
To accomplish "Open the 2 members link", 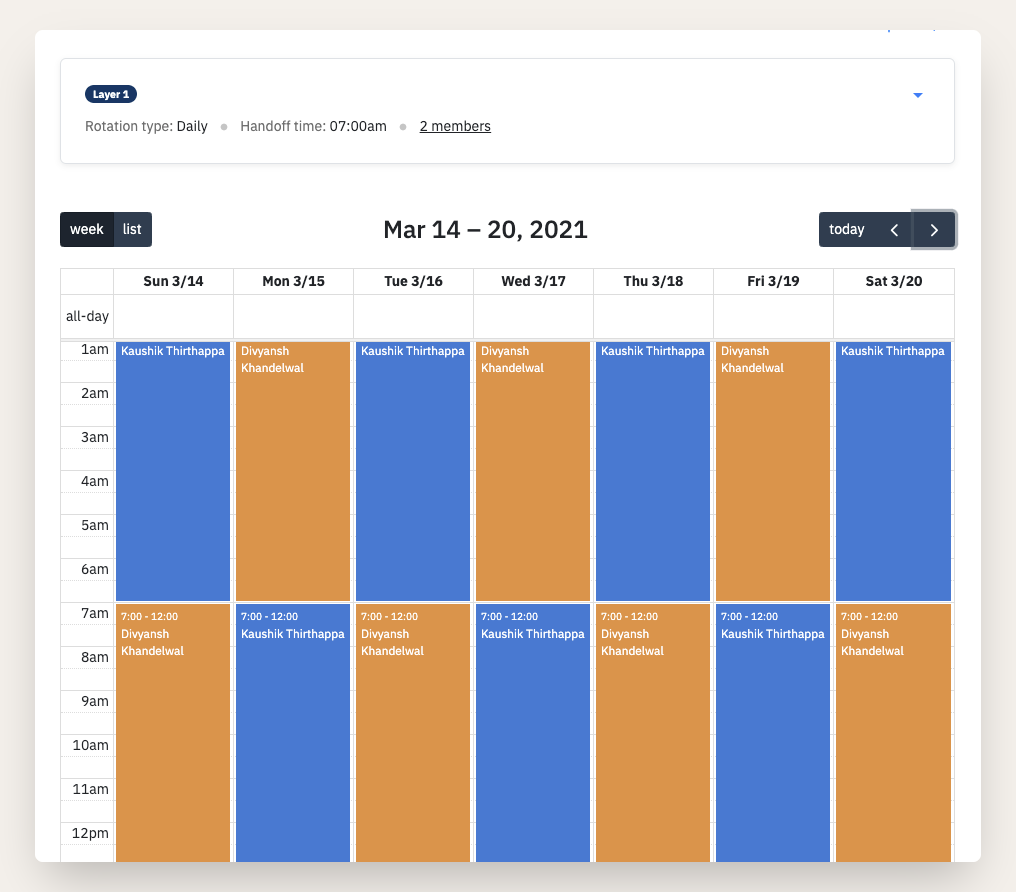I will [x=455, y=126].
